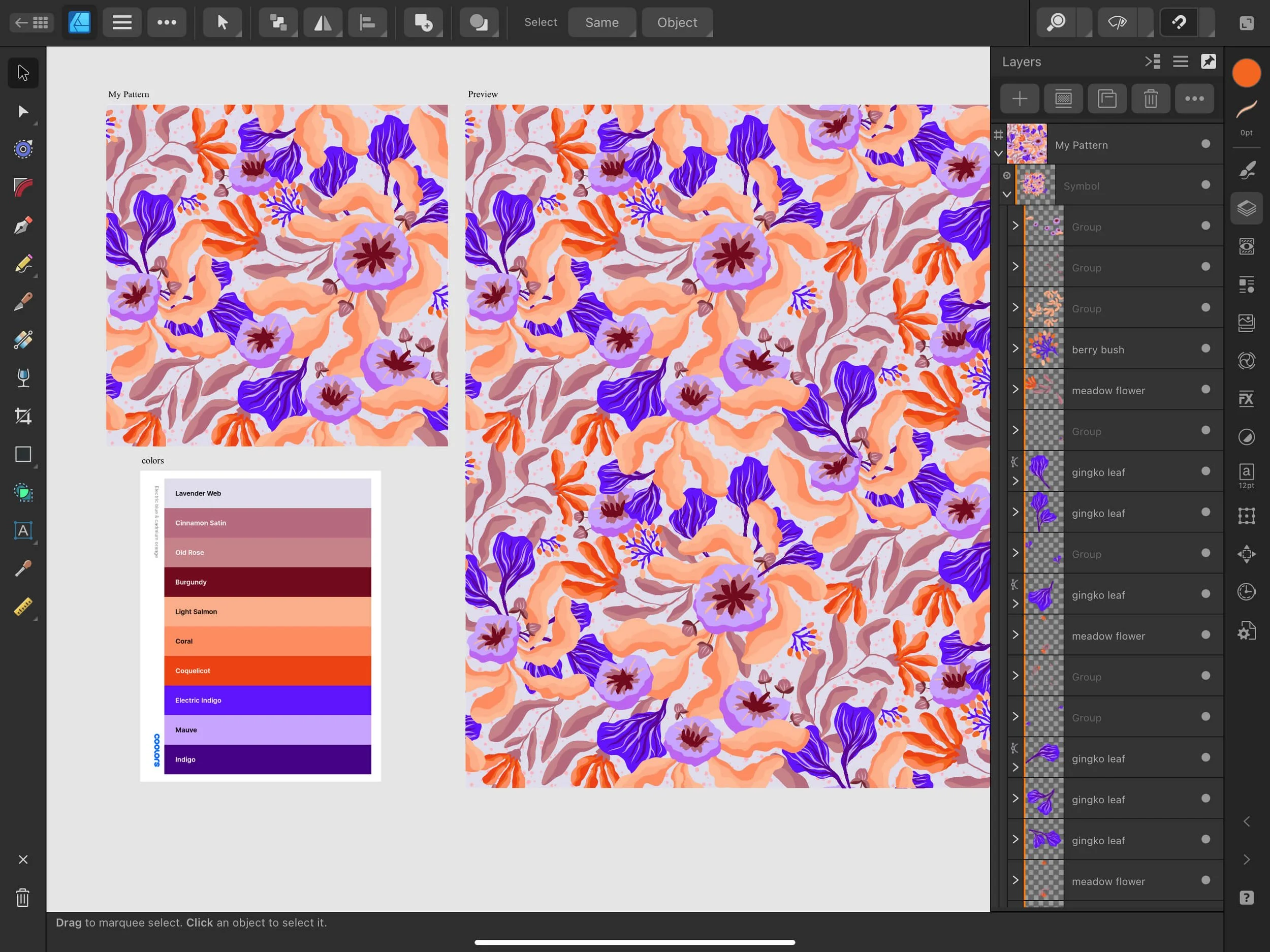The image size is (1270, 952).
Task: Hide the berry bush layer
Action: [1205, 349]
